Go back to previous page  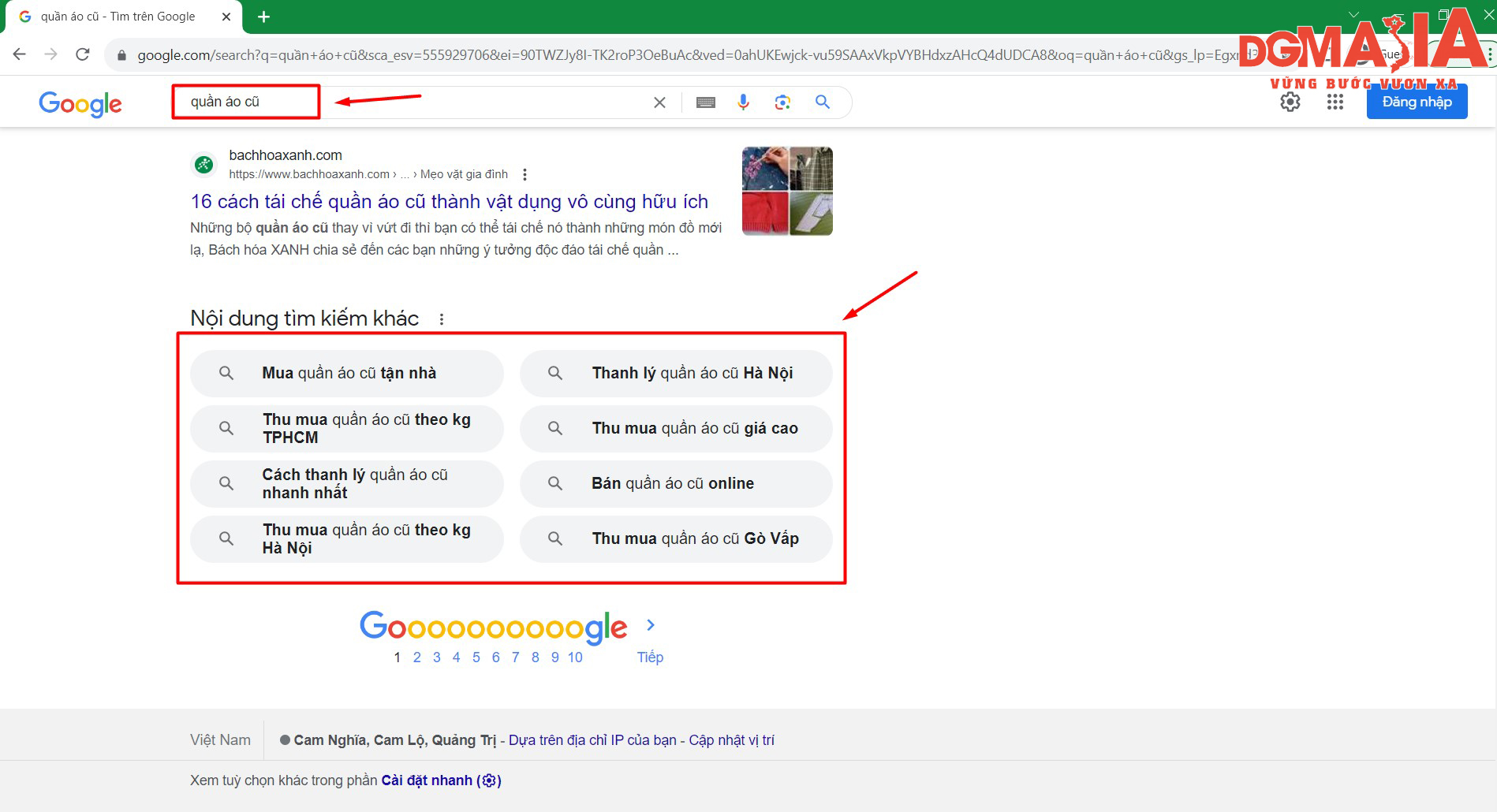pos(20,54)
